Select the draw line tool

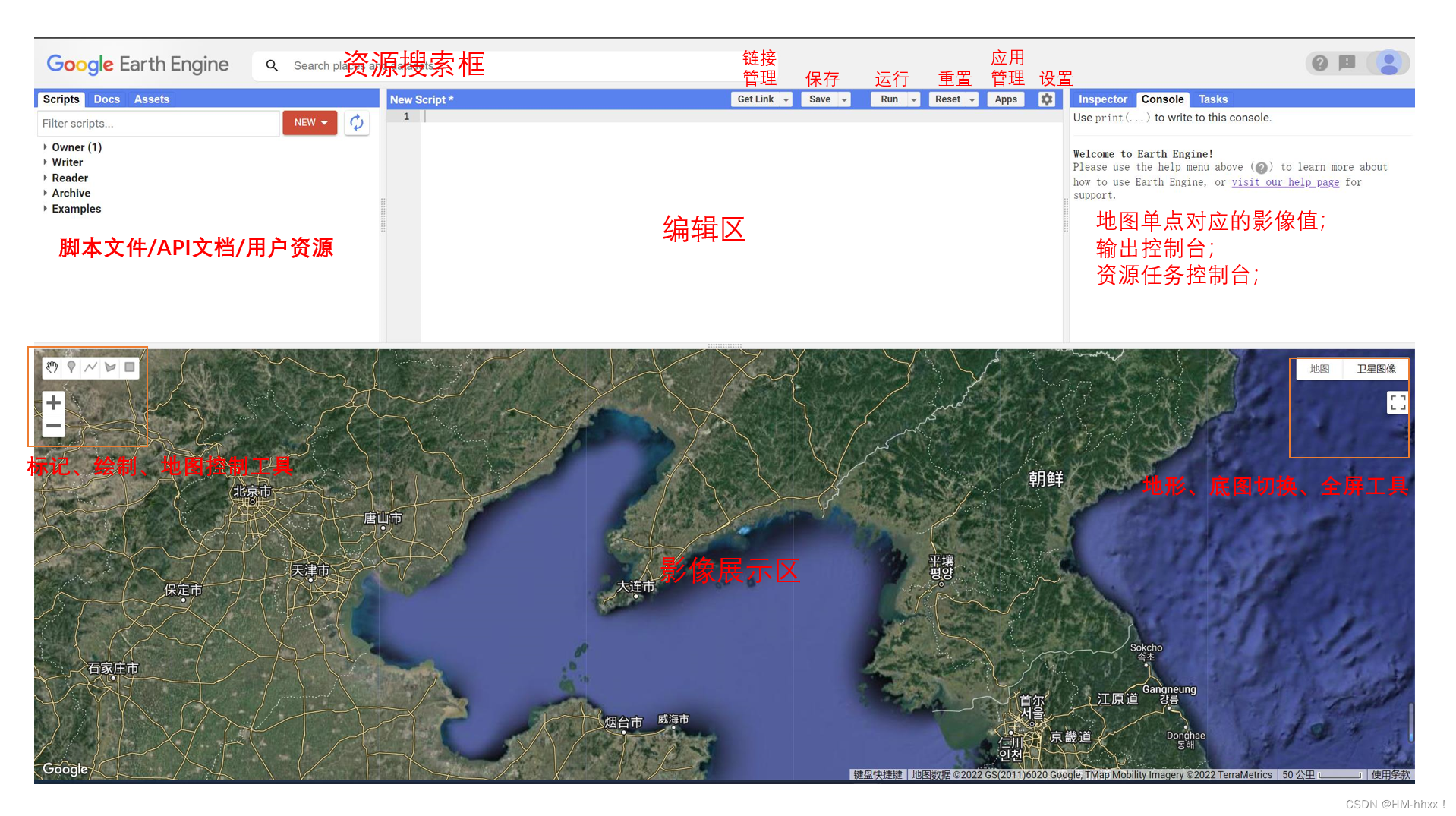pos(91,367)
